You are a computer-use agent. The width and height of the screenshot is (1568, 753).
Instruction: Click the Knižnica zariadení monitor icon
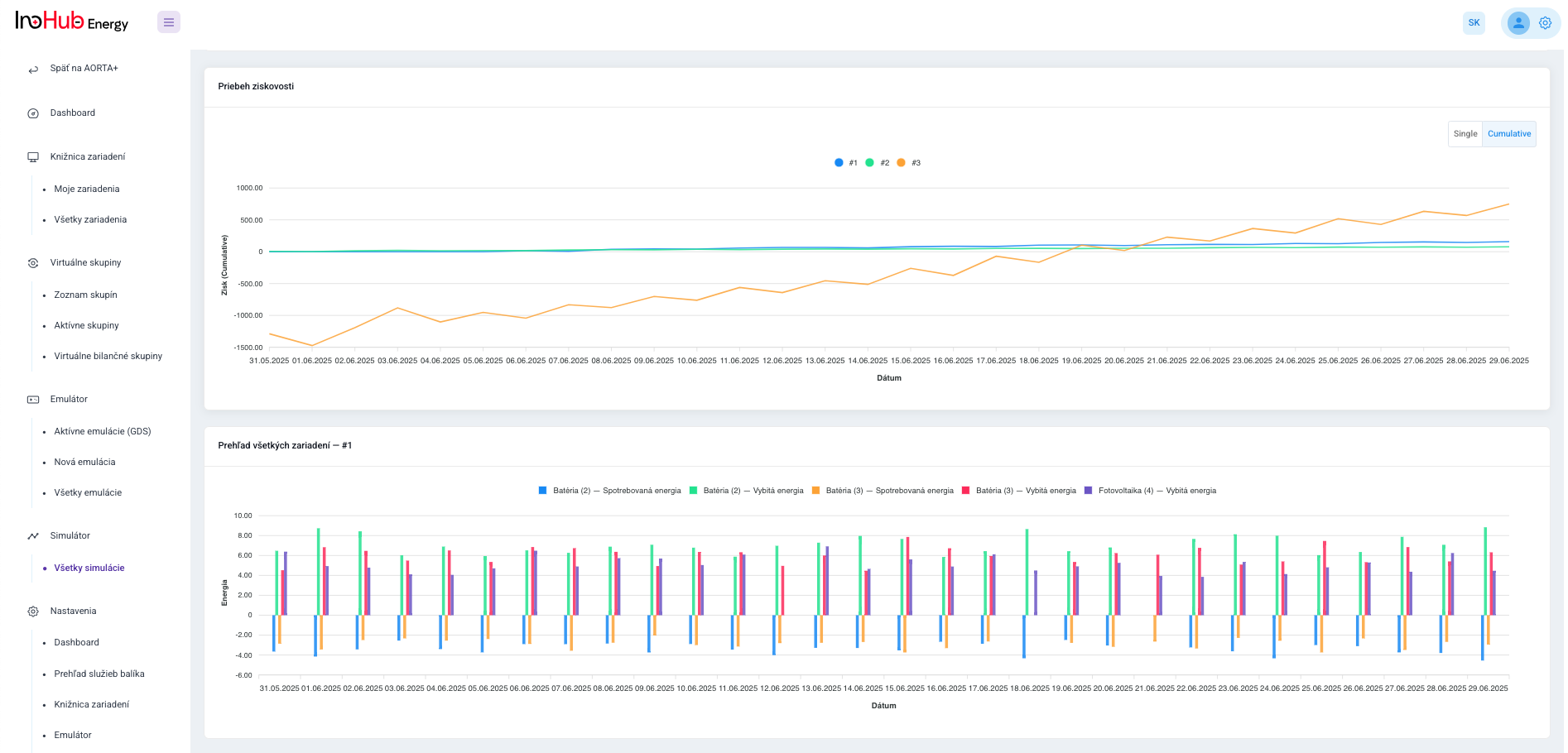coord(32,156)
